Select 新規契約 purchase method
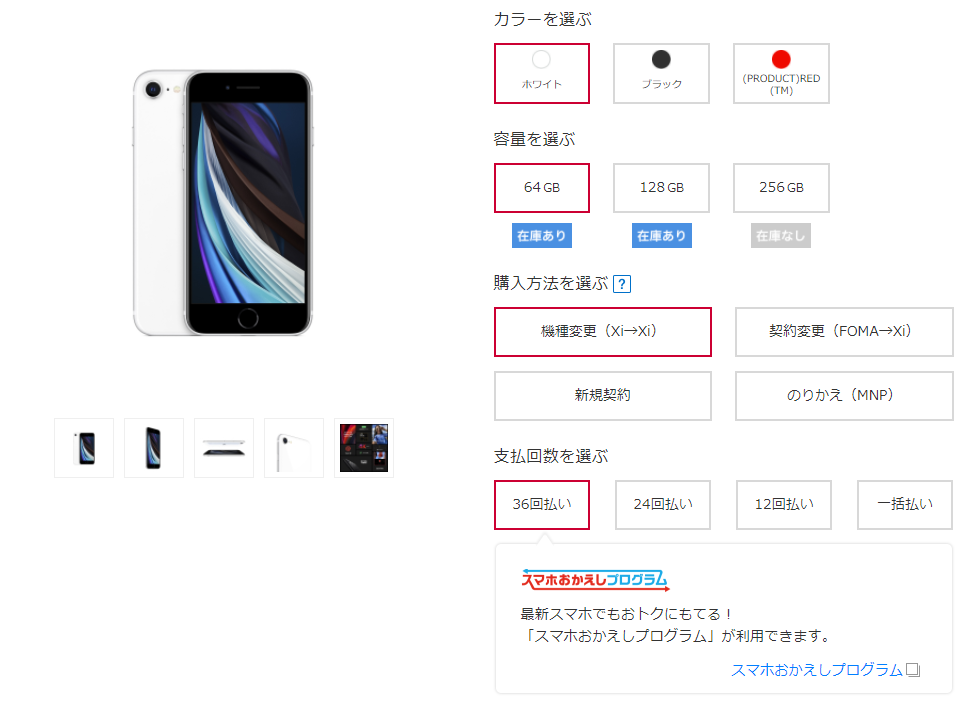Image resolution: width=977 pixels, height=714 pixels. click(x=603, y=396)
